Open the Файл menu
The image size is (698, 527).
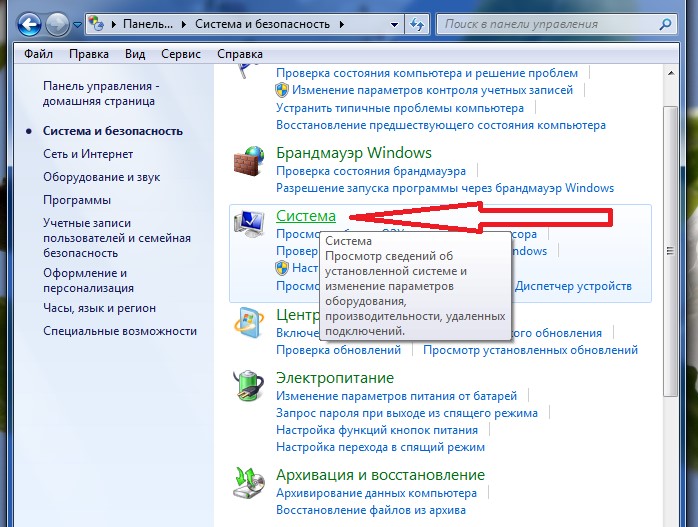pos(38,54)
